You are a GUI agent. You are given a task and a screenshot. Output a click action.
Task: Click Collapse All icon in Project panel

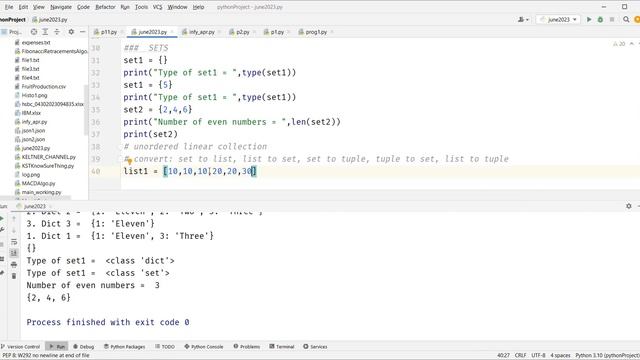(57, 32)
